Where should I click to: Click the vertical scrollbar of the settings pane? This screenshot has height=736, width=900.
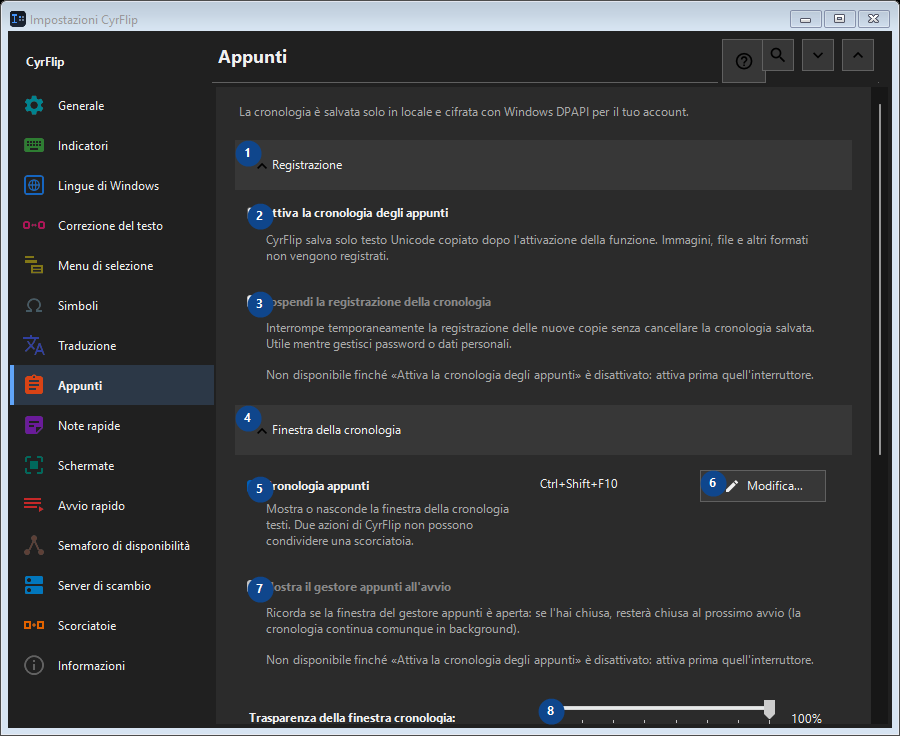[880, 280]
